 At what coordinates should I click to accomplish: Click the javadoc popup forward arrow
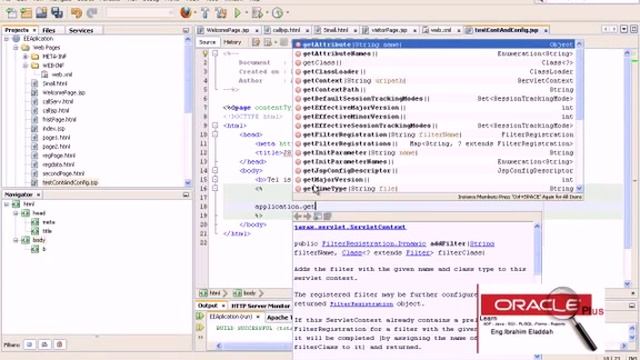pyautogui.click(x=307, y=216)
